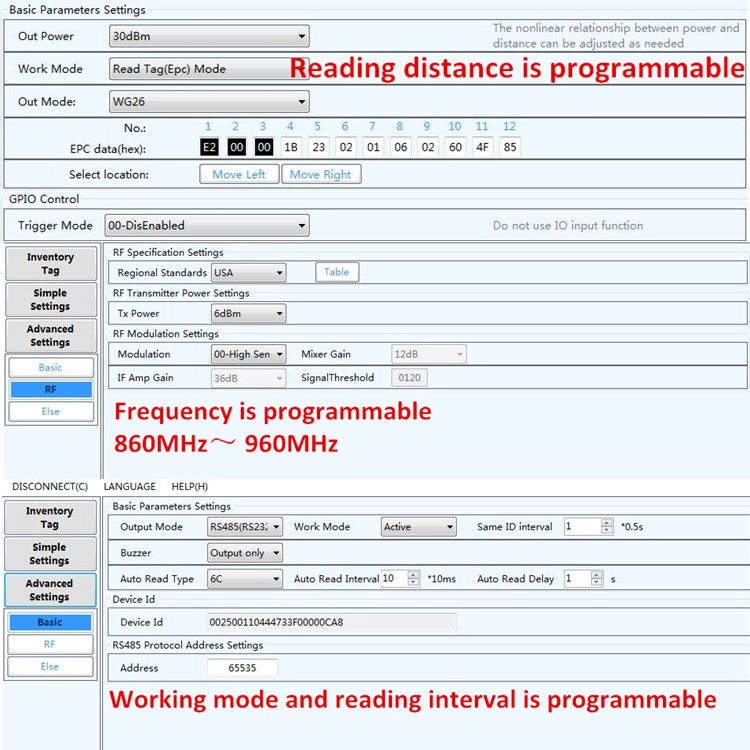Open the Out Power dropdown showing 30dBm
750x750 pixels.
click(x=209, y=36)
